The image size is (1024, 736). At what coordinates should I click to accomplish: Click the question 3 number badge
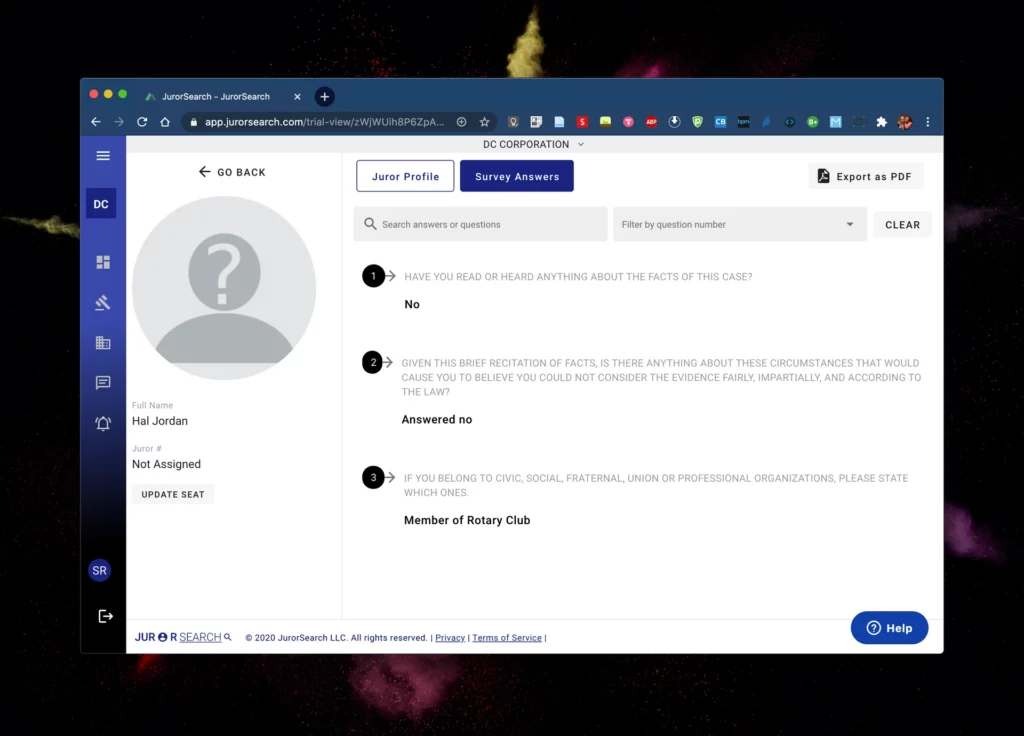pos(374,477)
